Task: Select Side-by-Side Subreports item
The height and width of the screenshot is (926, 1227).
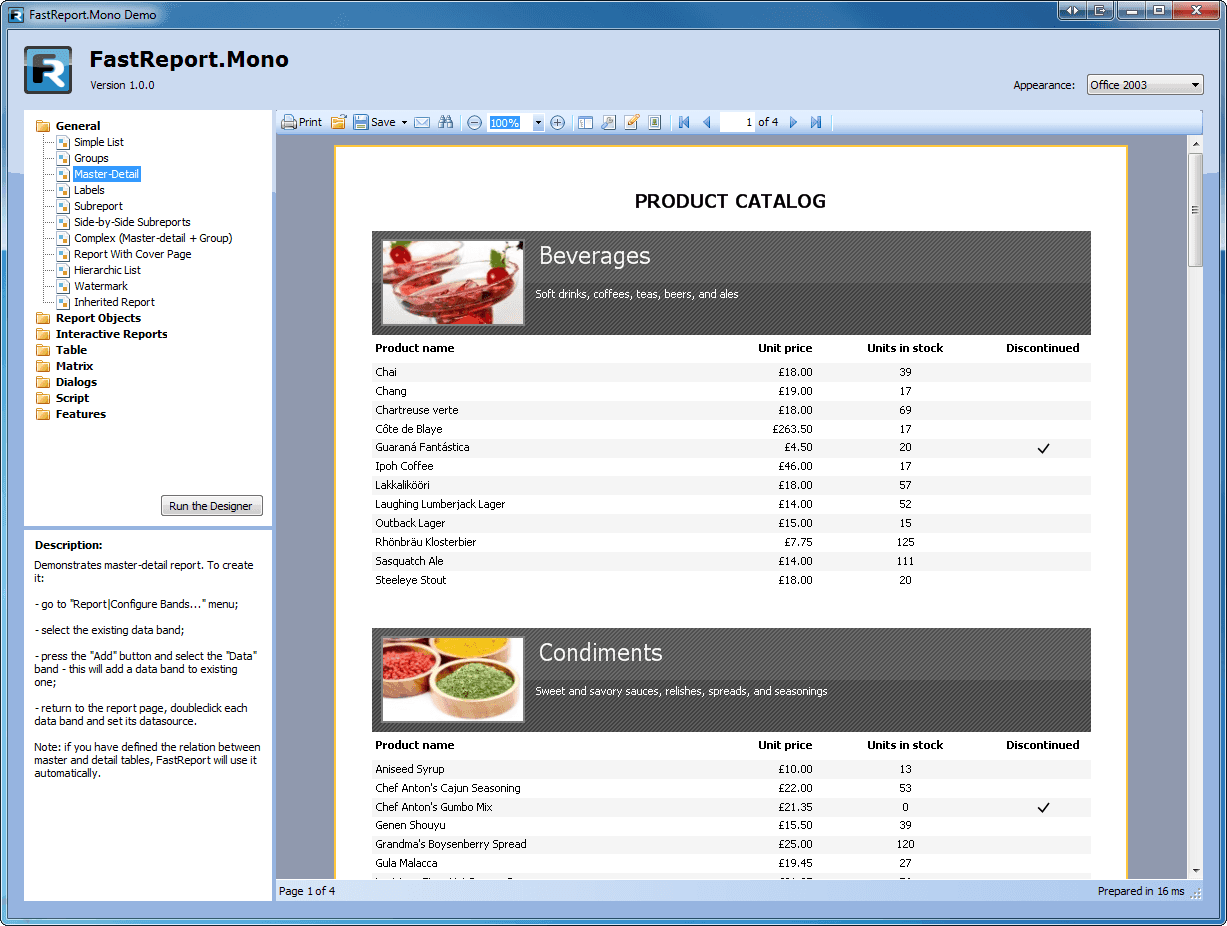Action: pos(132,222)
